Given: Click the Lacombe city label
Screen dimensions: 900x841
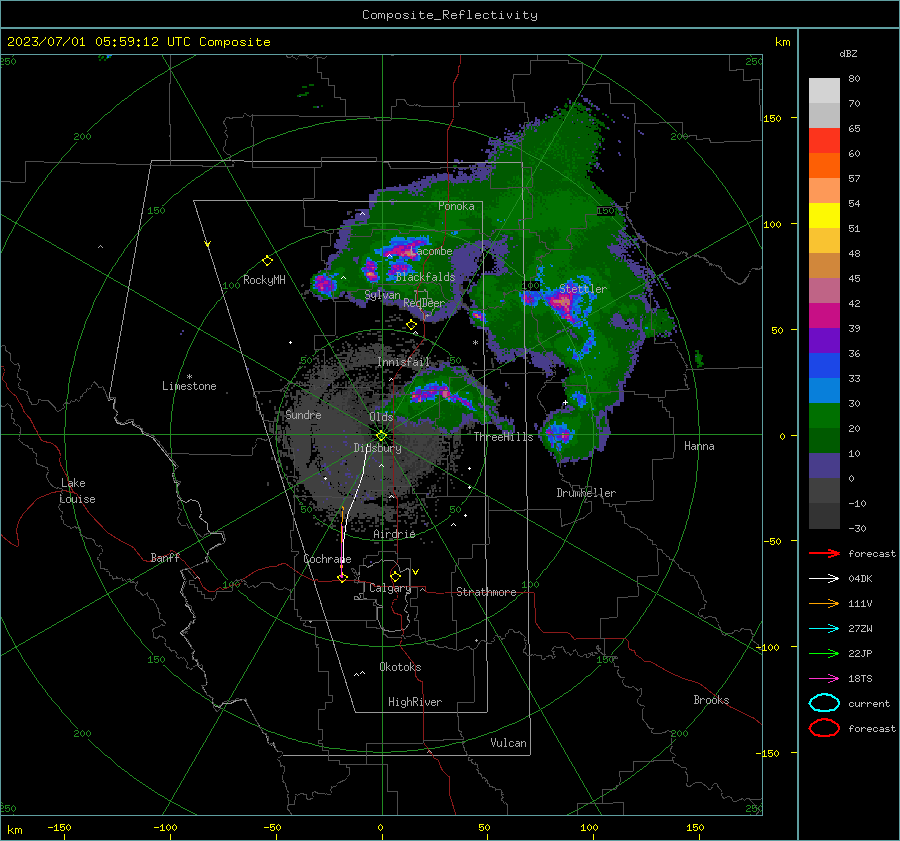Looking at the screenshot, I should pos(431,251).
